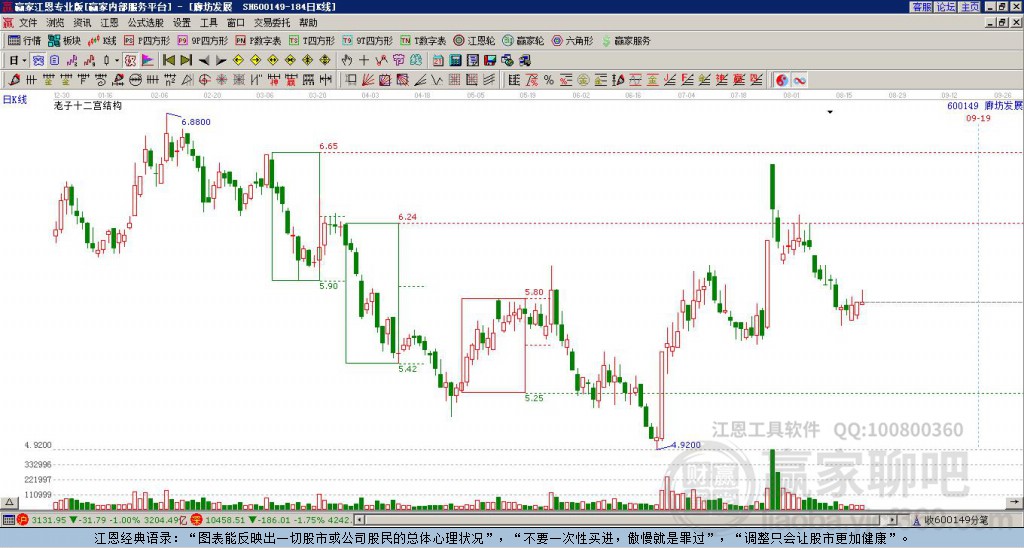The image size is (1024, 548).
Task: Open the 设置 menu
Action: click(x=182, y=23)
